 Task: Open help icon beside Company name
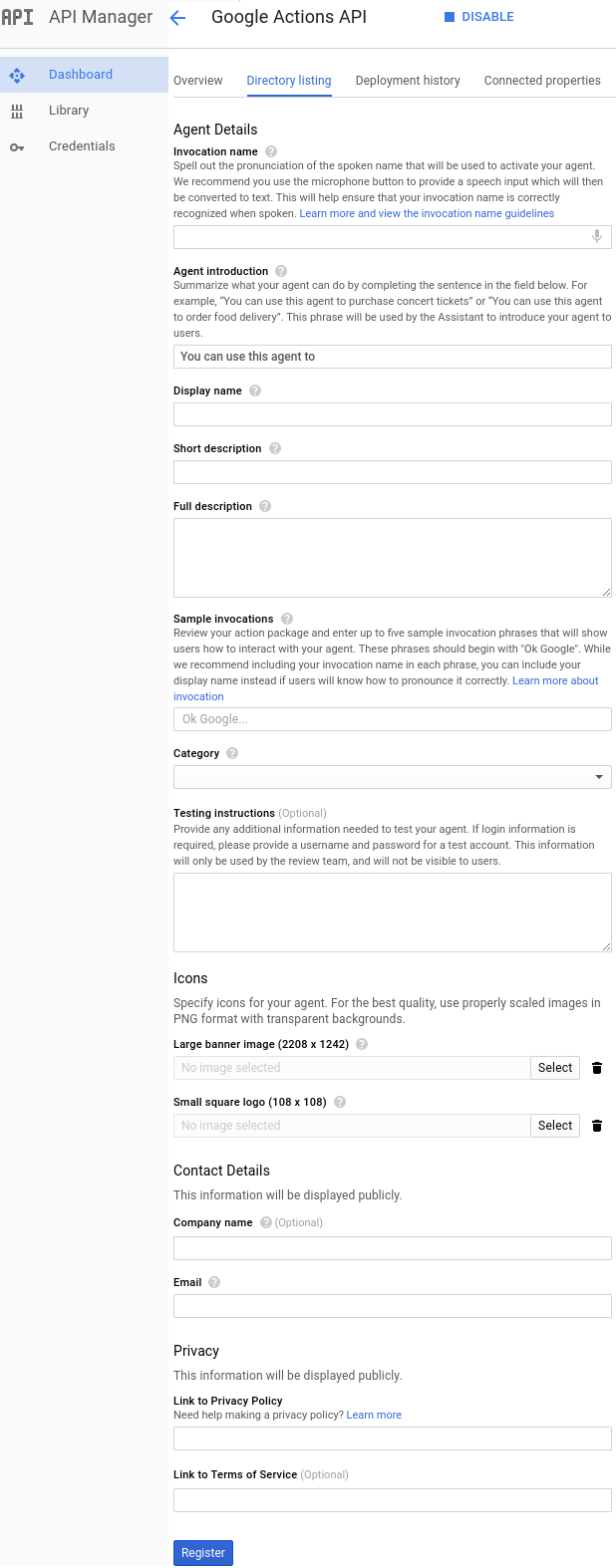pyautogui.click(x=266, y=1222)
